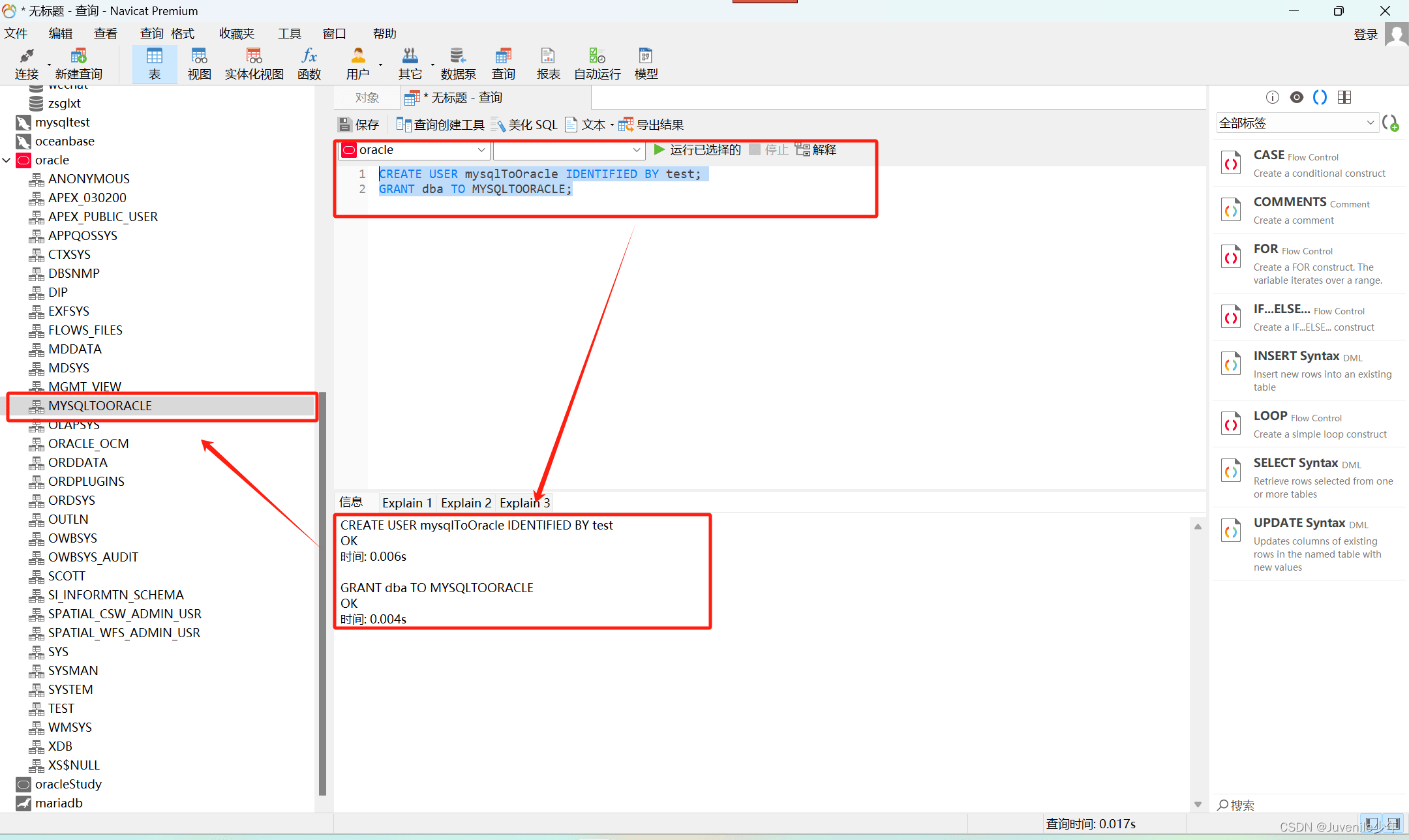Click the Automation (自动运行) toolbar icon
Image resolution: width=1409 pixels, height=840 pixels.
pyautogui.click(x=597, y=63)
